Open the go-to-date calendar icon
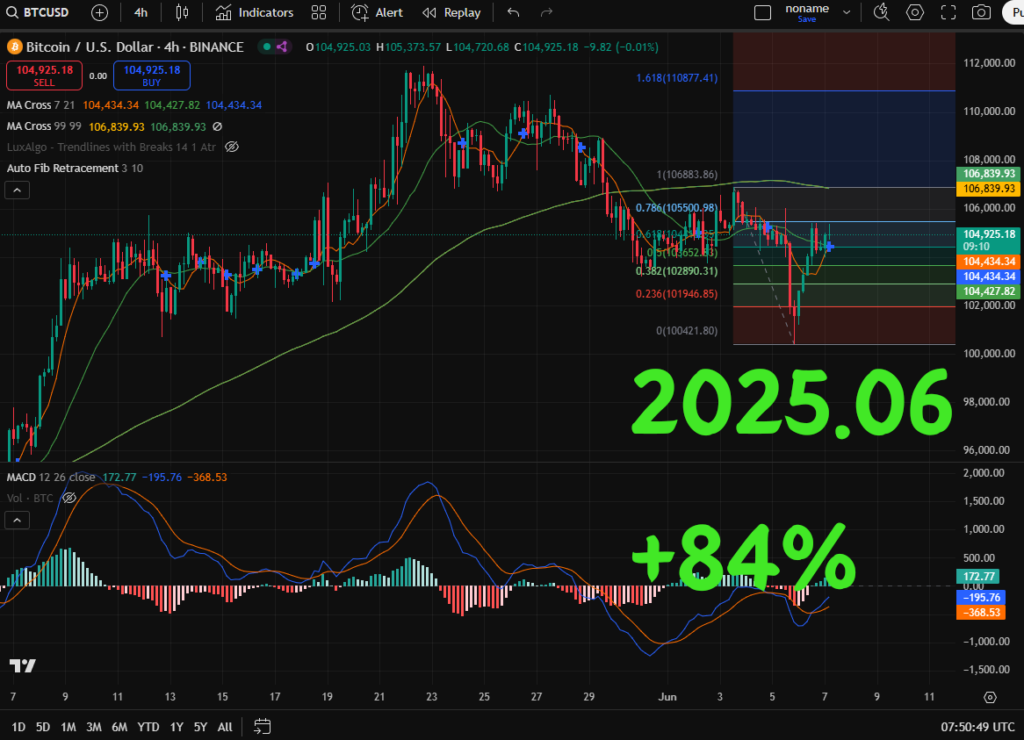 [x=263, y=726]
